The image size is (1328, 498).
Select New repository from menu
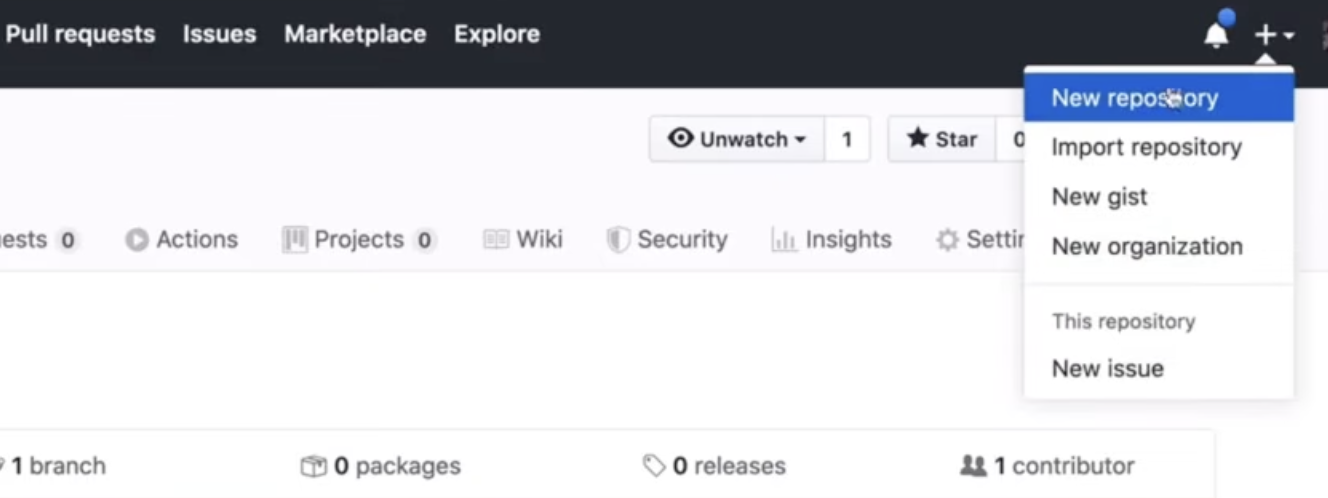pyautogui.click(x=1134, y=98)
